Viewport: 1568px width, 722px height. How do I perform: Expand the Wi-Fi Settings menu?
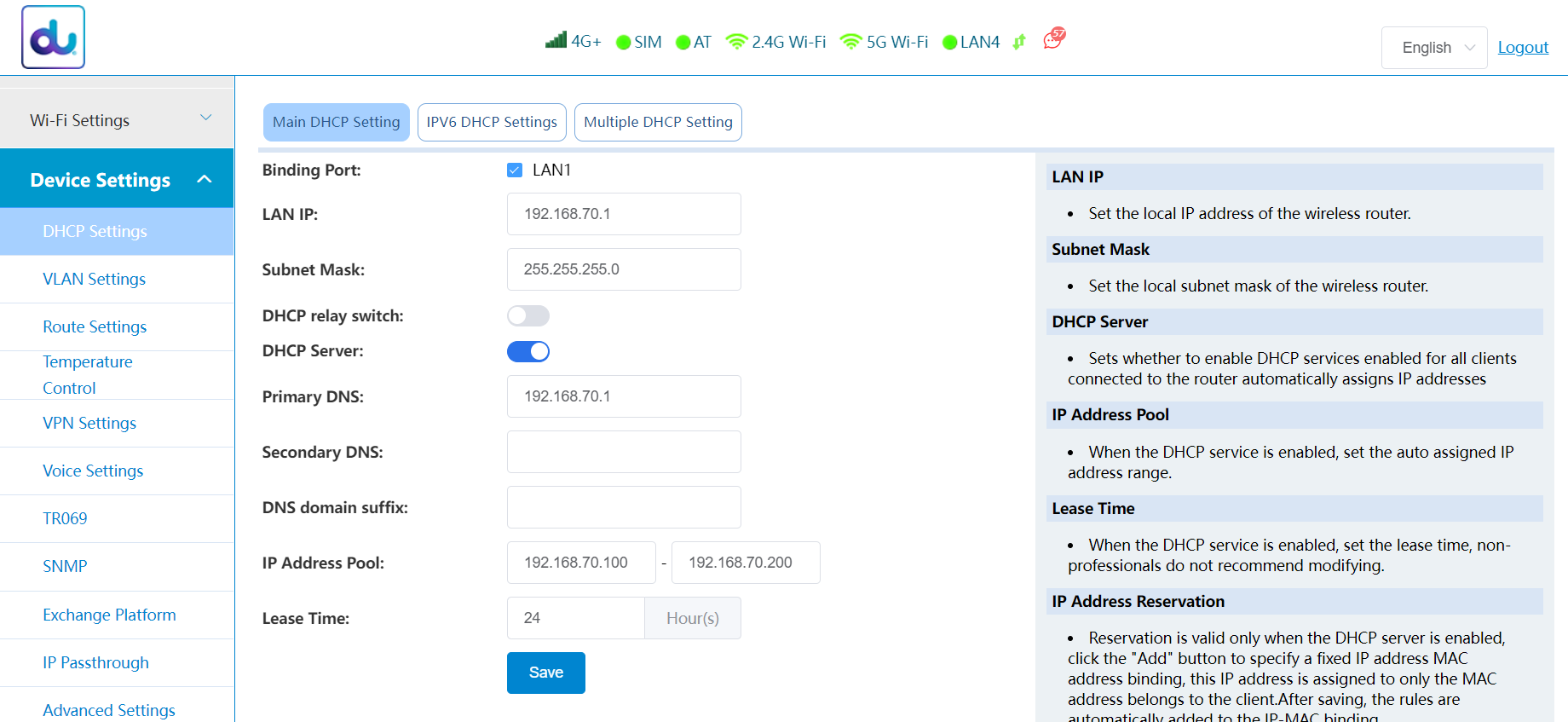pos(117,120)
